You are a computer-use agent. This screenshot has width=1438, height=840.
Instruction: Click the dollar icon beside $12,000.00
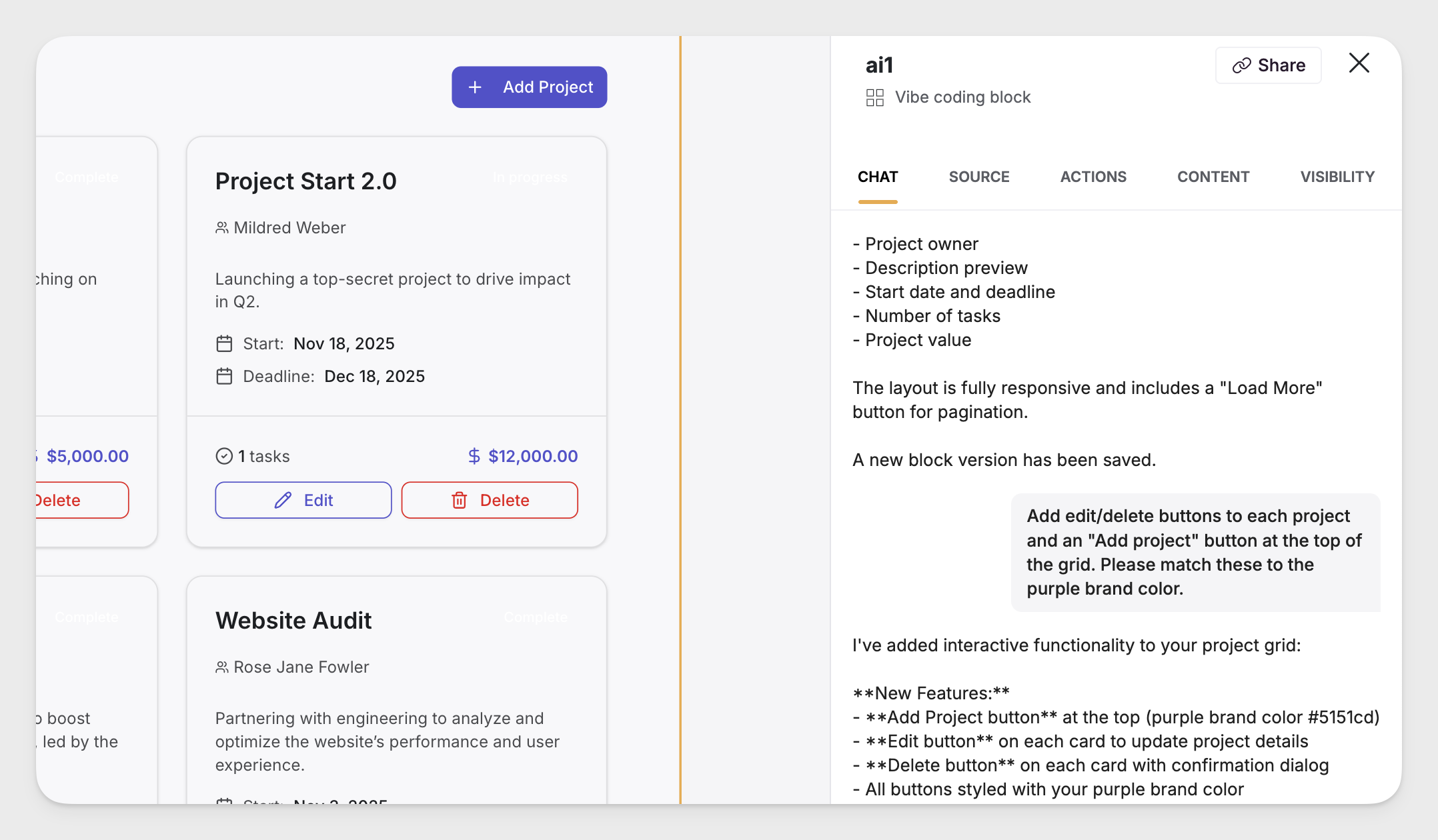(x=474, y=456)
